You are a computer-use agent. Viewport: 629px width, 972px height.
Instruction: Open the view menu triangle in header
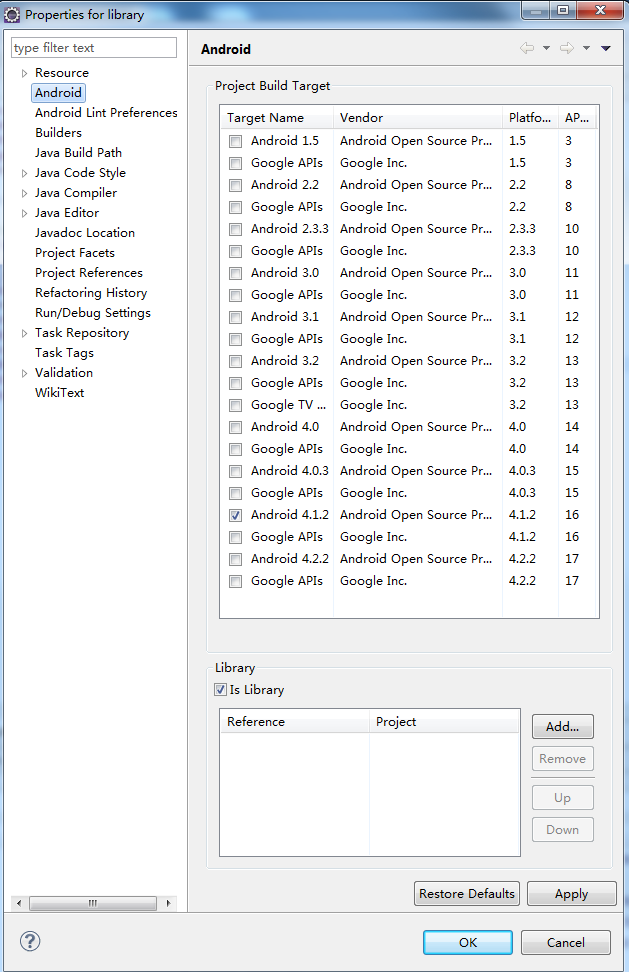(x=606, y=48)
